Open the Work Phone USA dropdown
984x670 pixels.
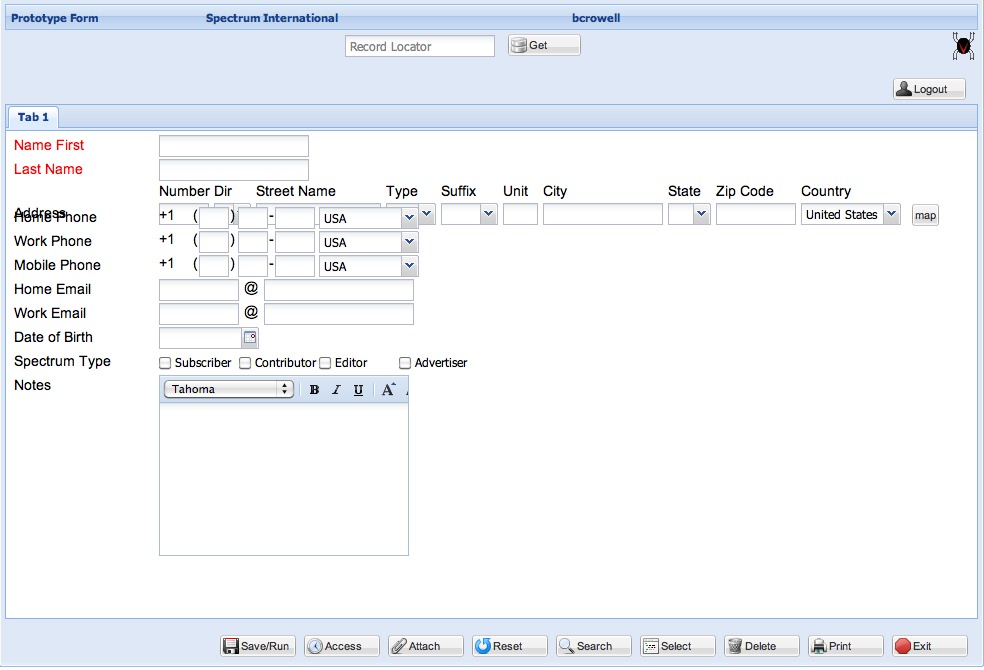(409, 242)
